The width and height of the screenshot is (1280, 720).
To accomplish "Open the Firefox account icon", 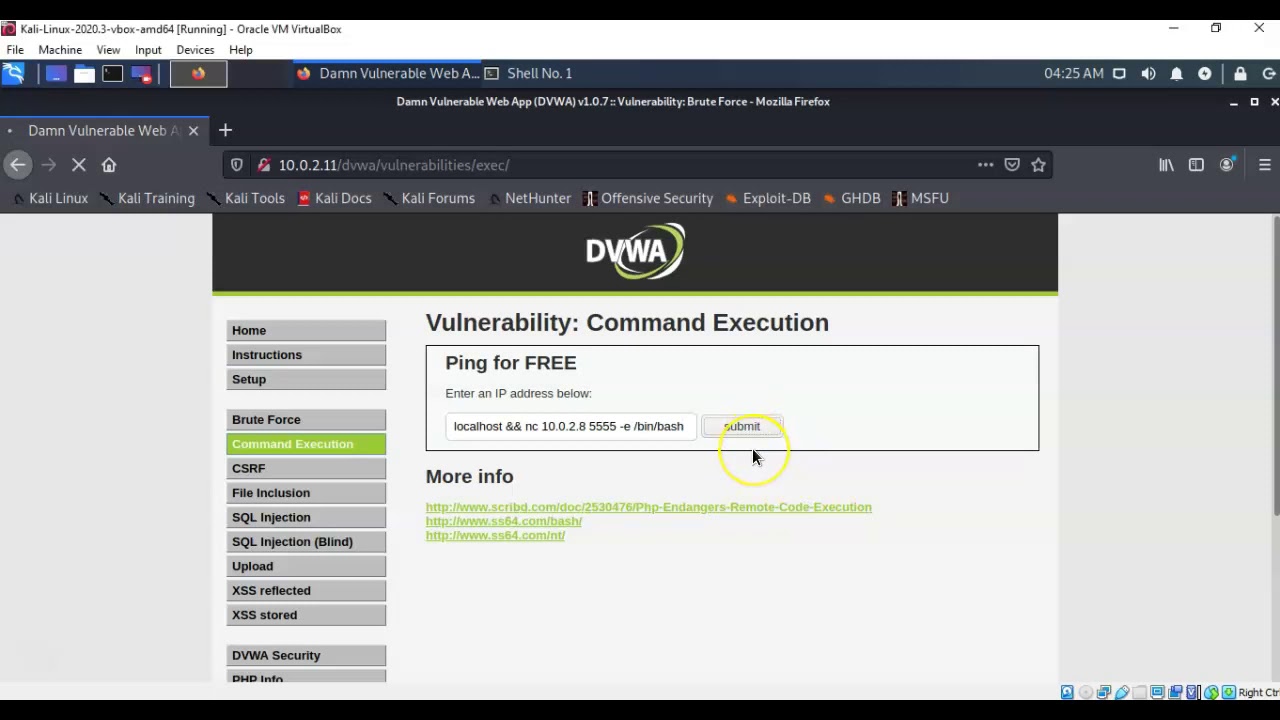I will pyautogui.click(x=1227, y=165).
